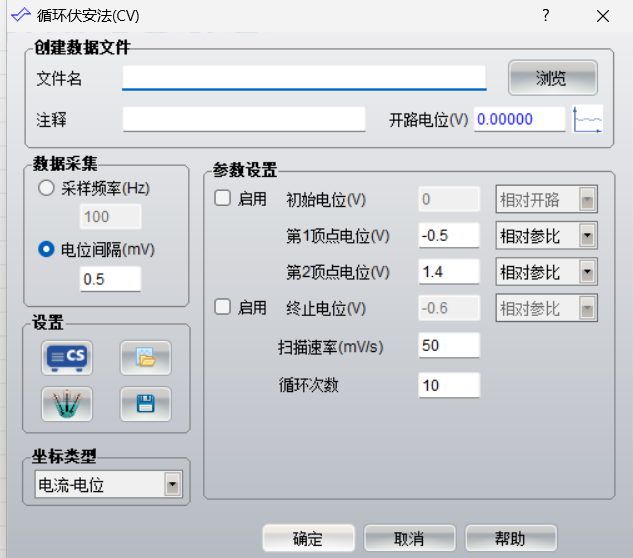Click the 第1顶点电位(V) label
This screenshot has height=558, width=633.
(x=337, y=236)
